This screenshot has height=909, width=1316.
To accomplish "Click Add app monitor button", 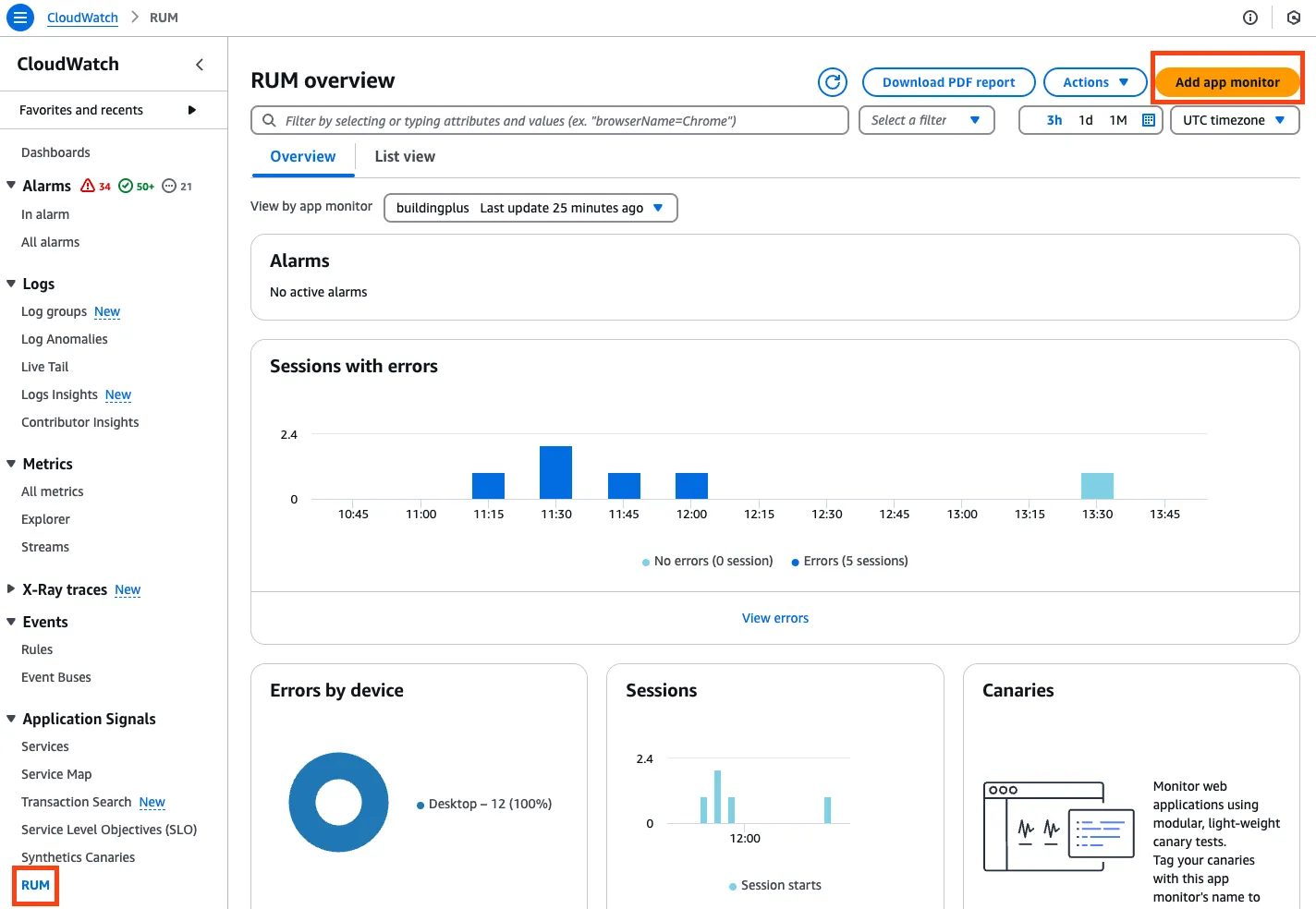I will click(1227, 82).
